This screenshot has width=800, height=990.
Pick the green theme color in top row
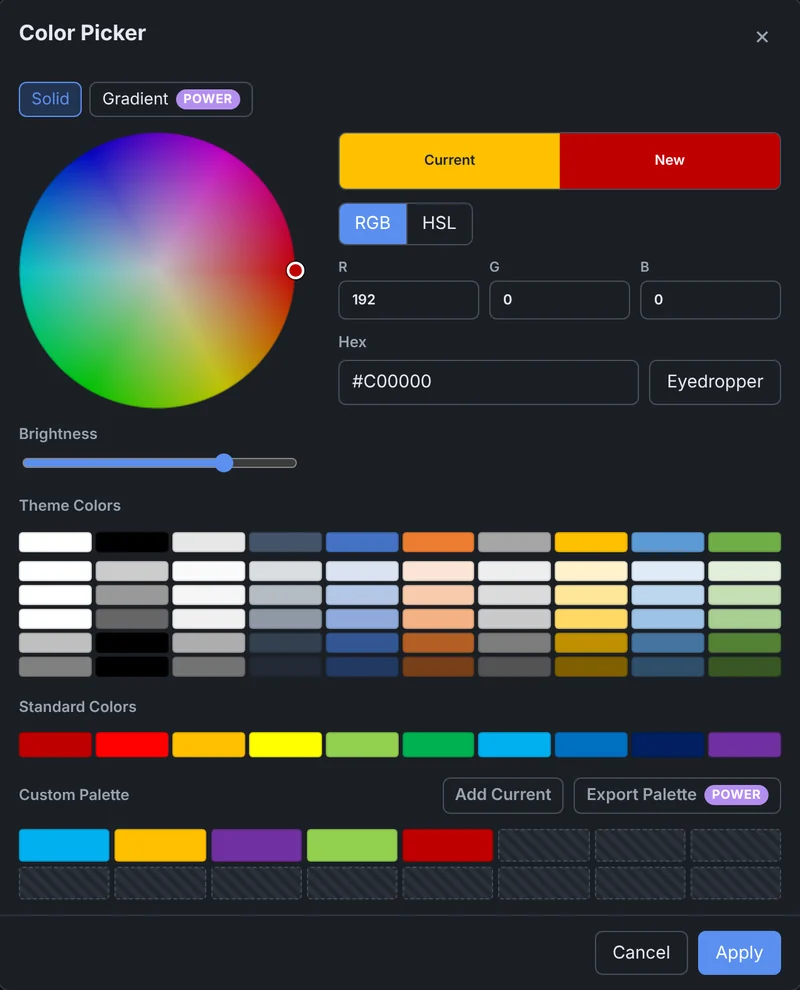click(x=744, y=542)
